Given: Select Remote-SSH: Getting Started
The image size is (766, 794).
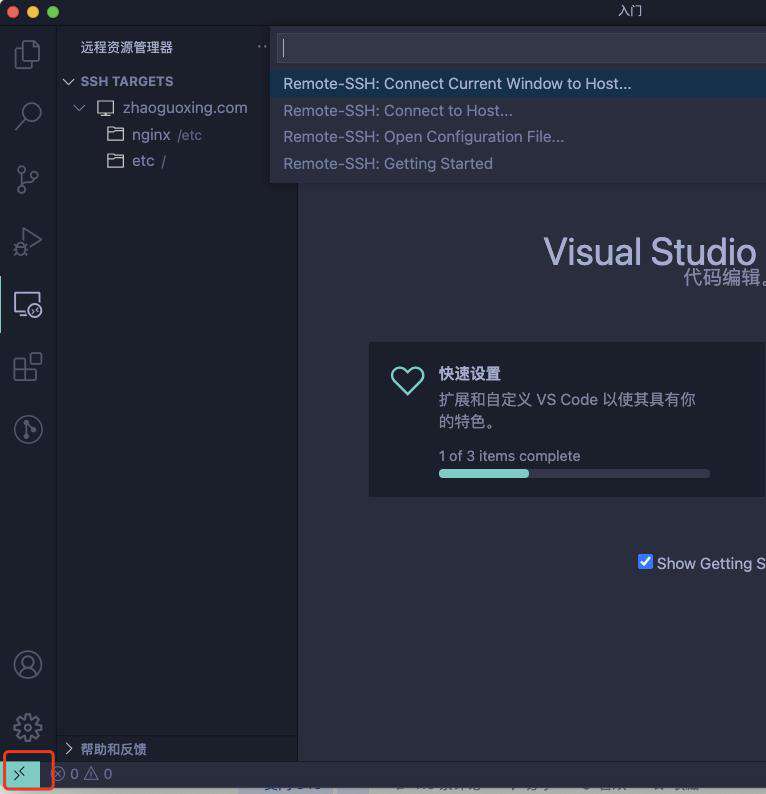Looking at the screenshot, I should tap(517, 164).
